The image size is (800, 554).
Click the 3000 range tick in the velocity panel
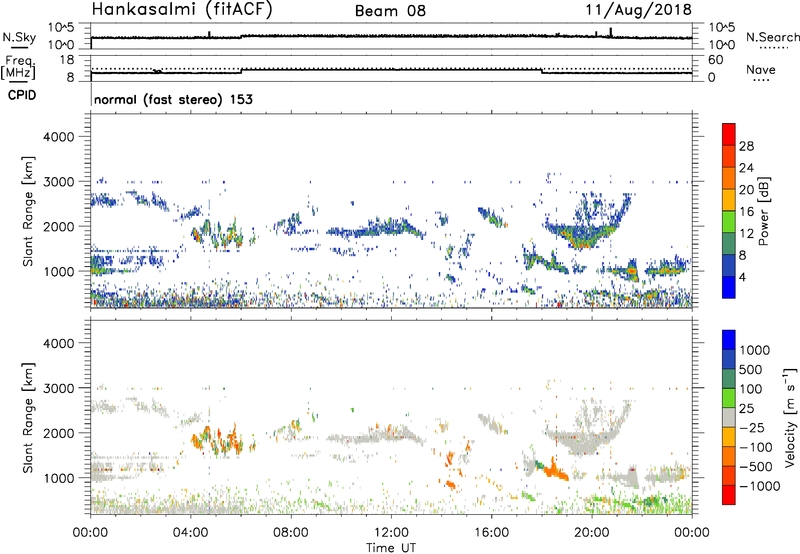click(x=59, y=388)
